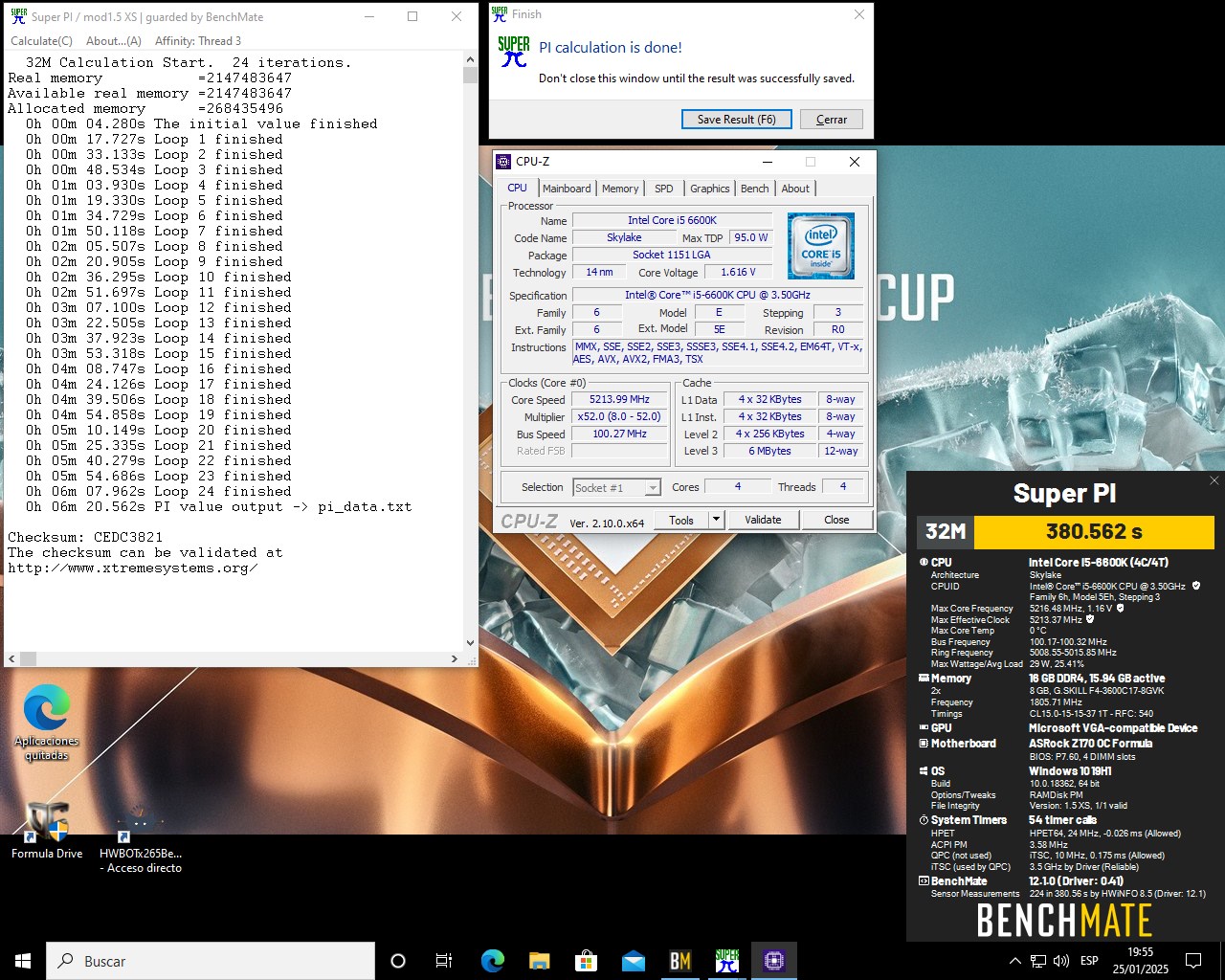This screenshot has width=1225, height=980.
Task: Click the Core Voltage value 1.616 V
Action: coord(738,273)
